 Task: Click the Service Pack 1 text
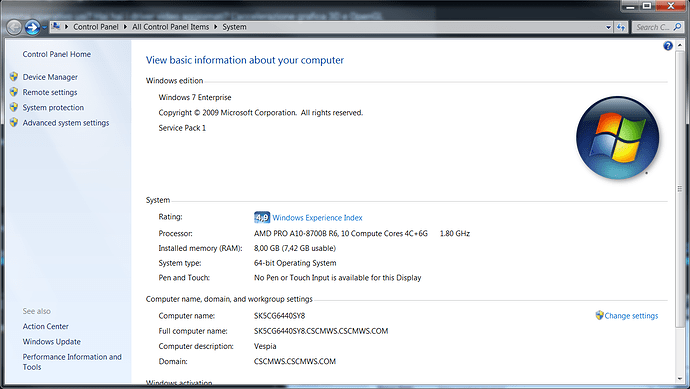click(x=182, y=128)
